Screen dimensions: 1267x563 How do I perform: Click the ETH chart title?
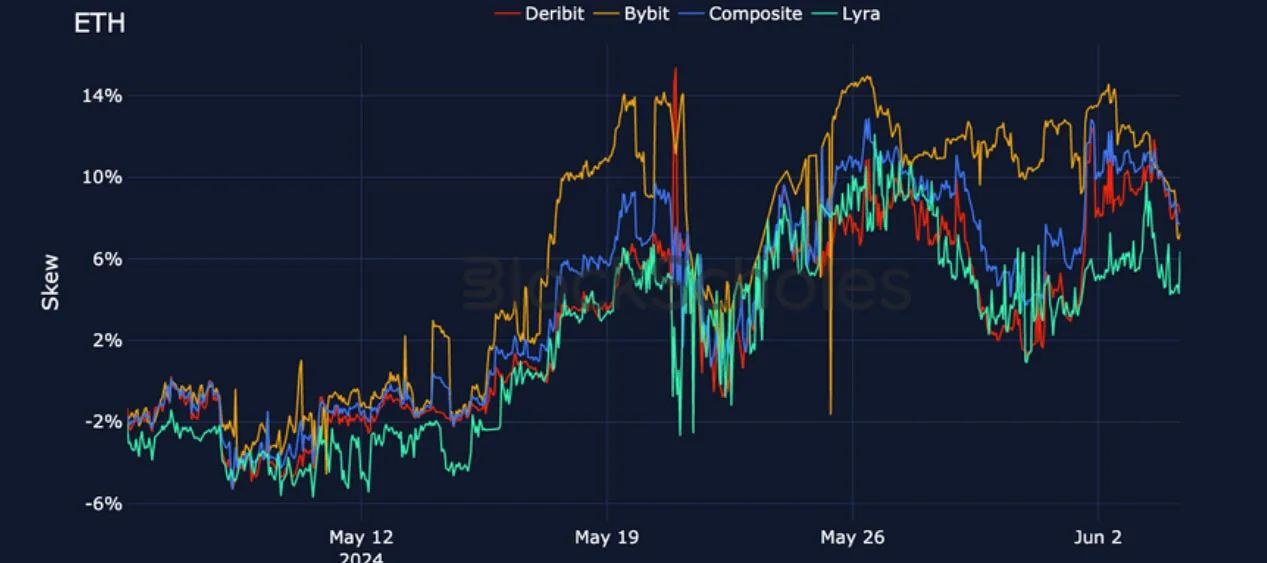click(99, 23)
